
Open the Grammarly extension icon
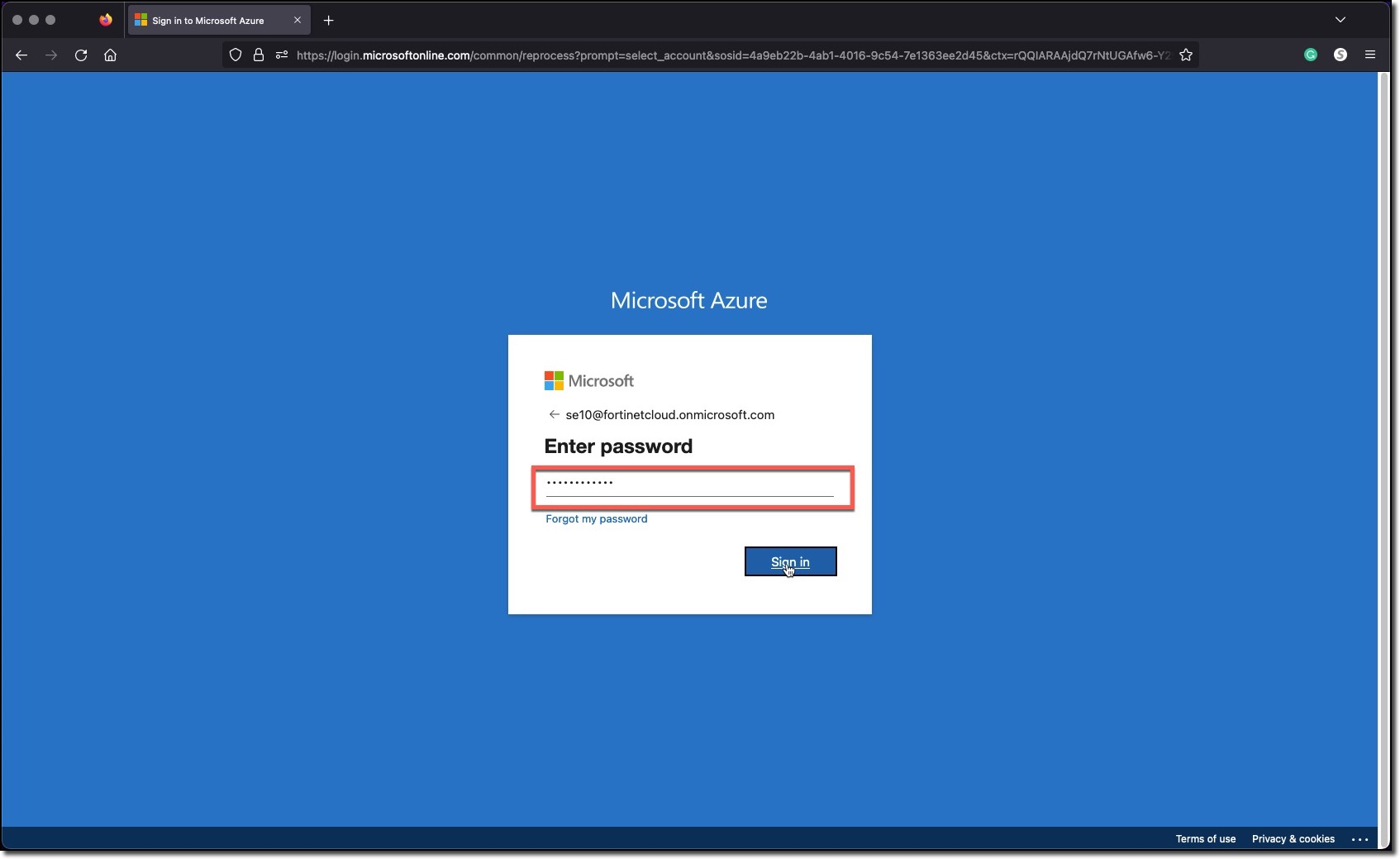(1311, 55)
